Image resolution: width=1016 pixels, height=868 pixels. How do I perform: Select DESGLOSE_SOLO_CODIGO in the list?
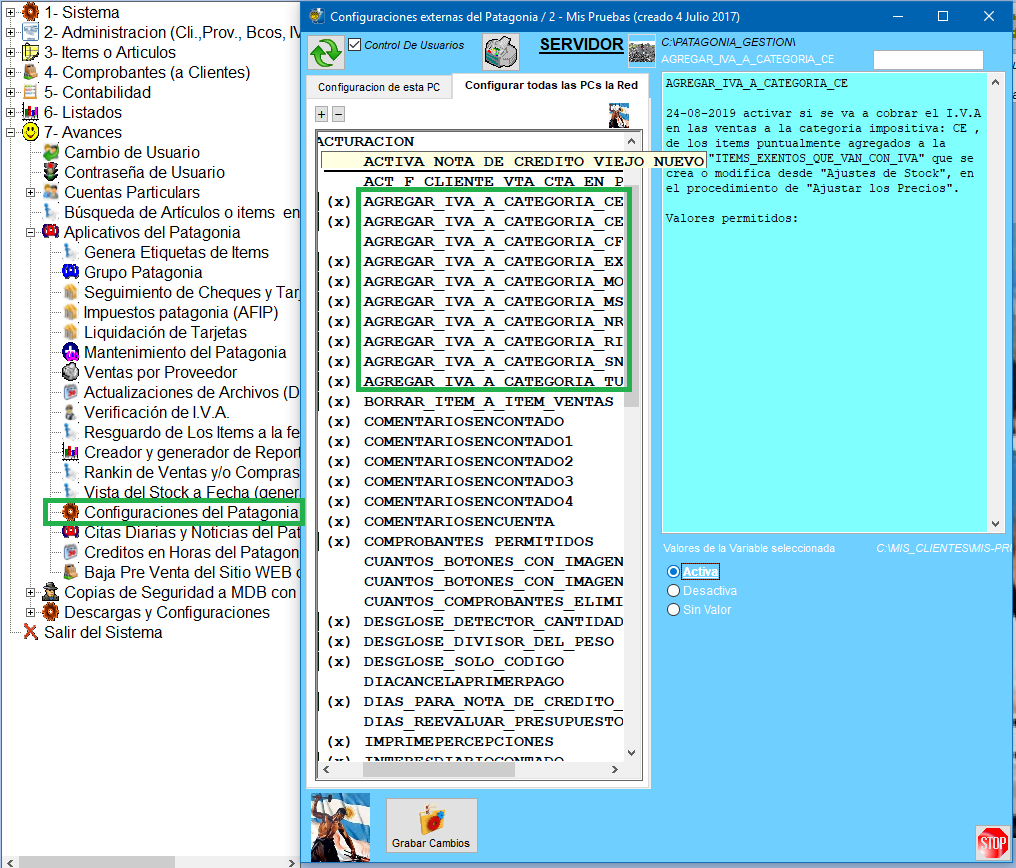[464, 661]
